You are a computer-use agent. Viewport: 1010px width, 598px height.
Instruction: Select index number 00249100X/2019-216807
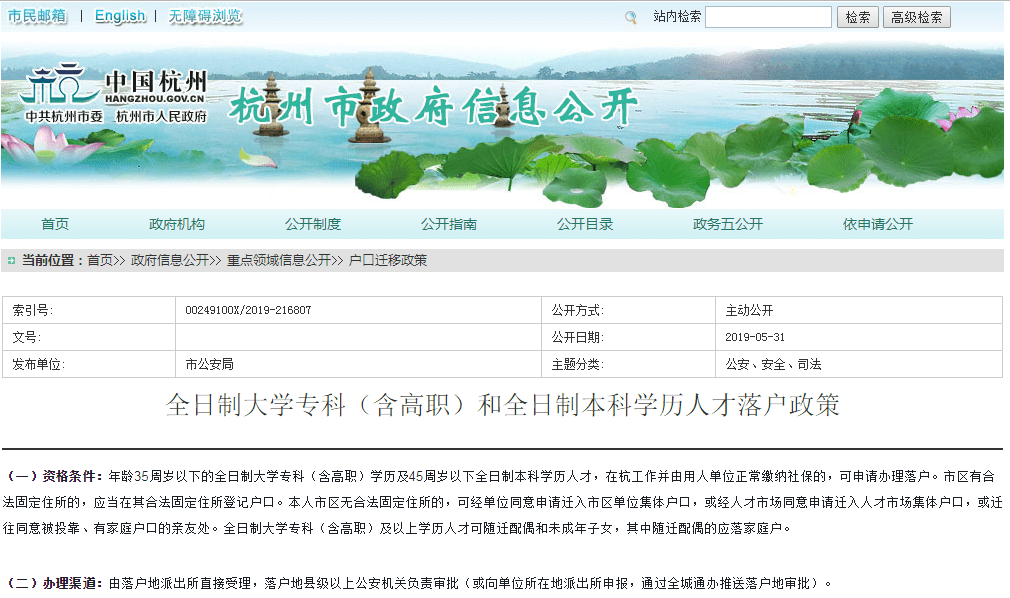(x=248, y=311)
